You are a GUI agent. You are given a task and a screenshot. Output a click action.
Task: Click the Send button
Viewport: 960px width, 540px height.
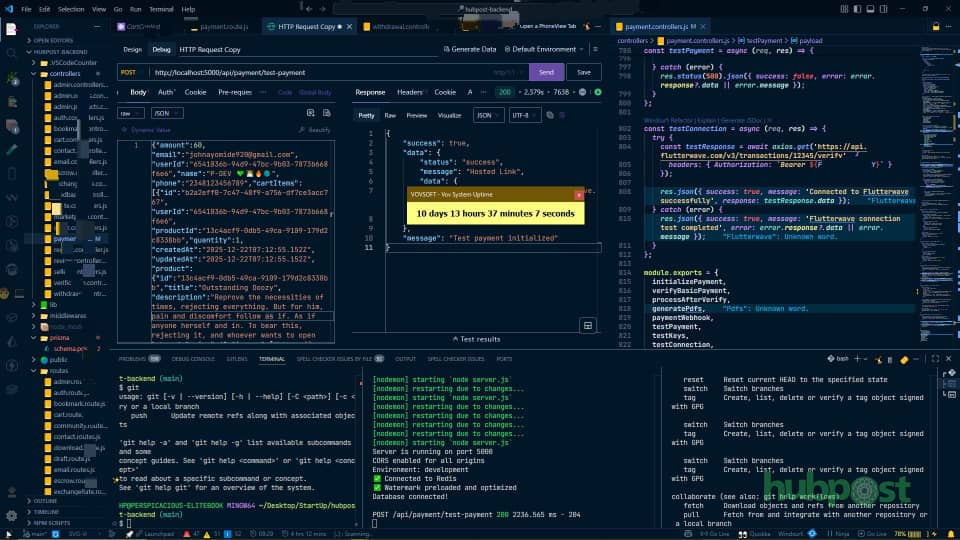(546, 72)
